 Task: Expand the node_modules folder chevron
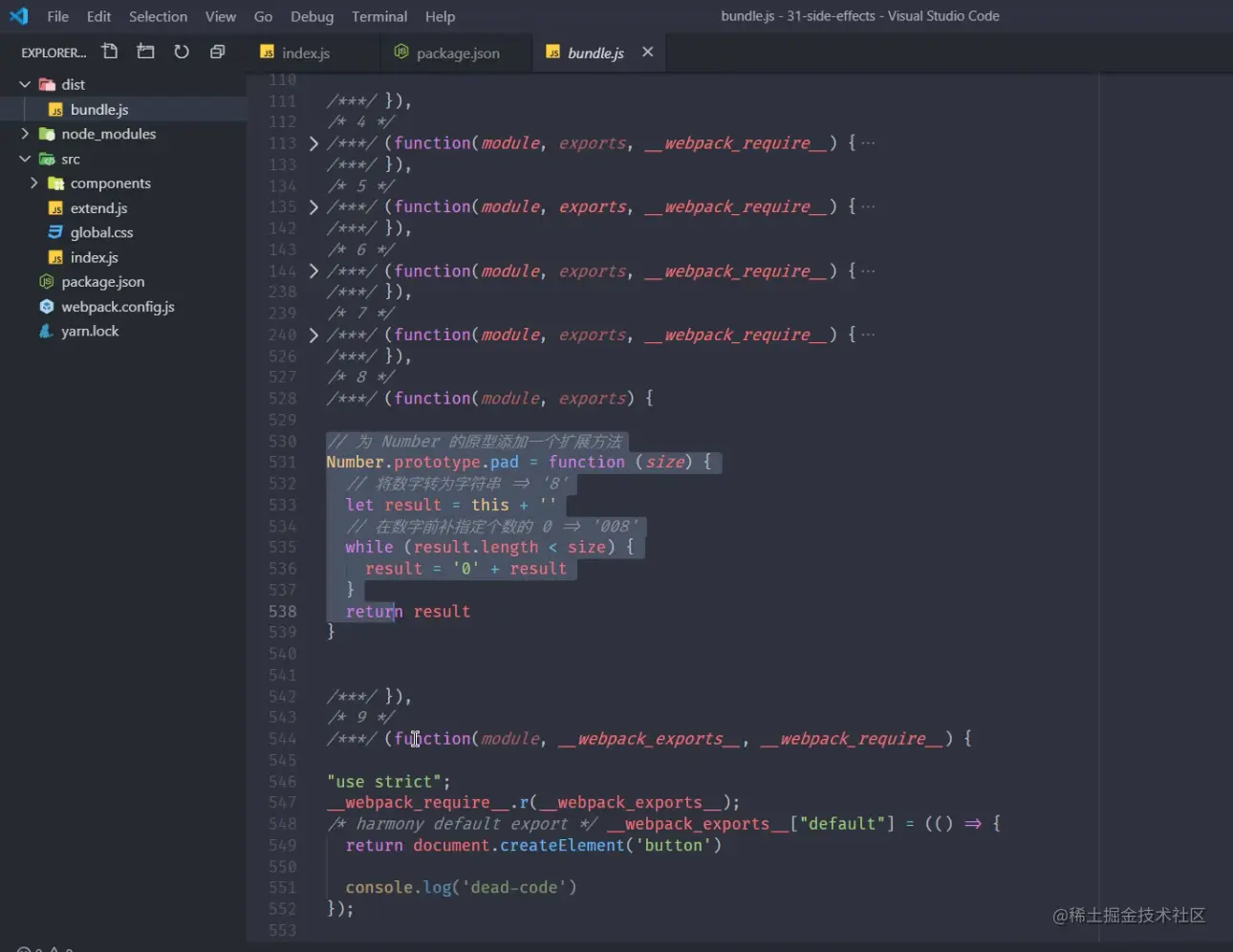click(x=25, y=134)
